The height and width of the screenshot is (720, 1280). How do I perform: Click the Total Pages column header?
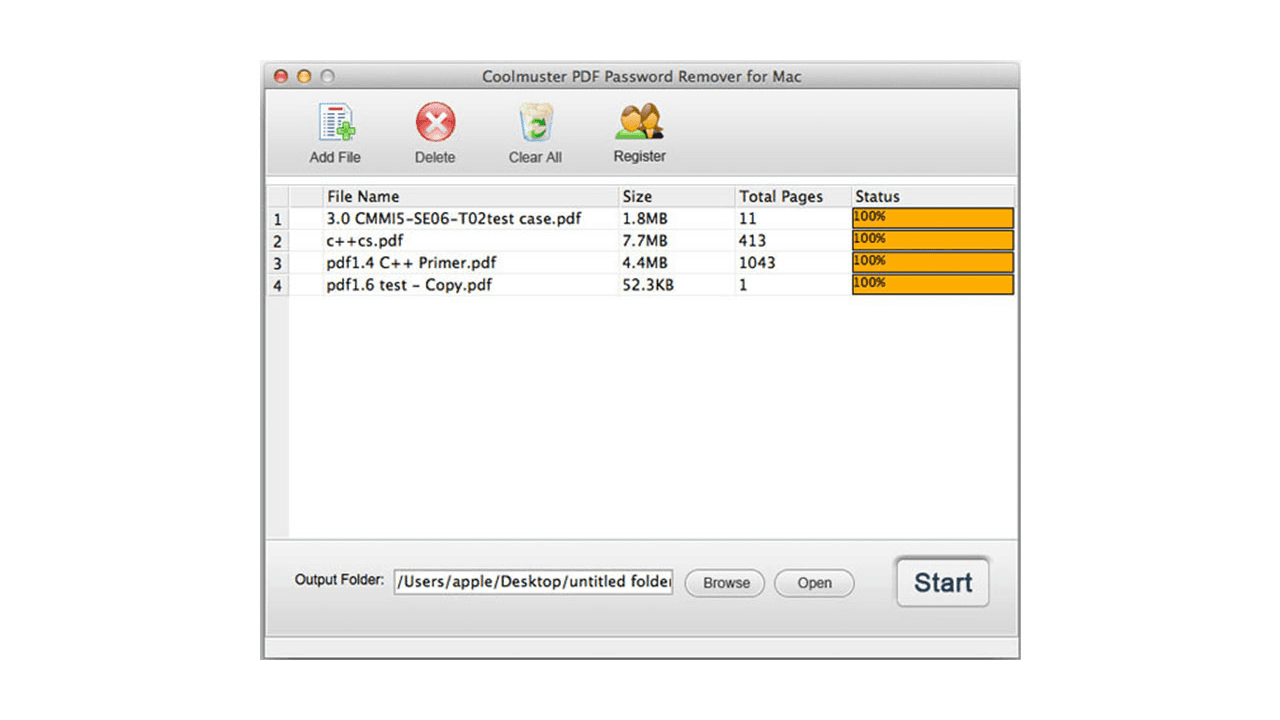click(x=793, y=196)
